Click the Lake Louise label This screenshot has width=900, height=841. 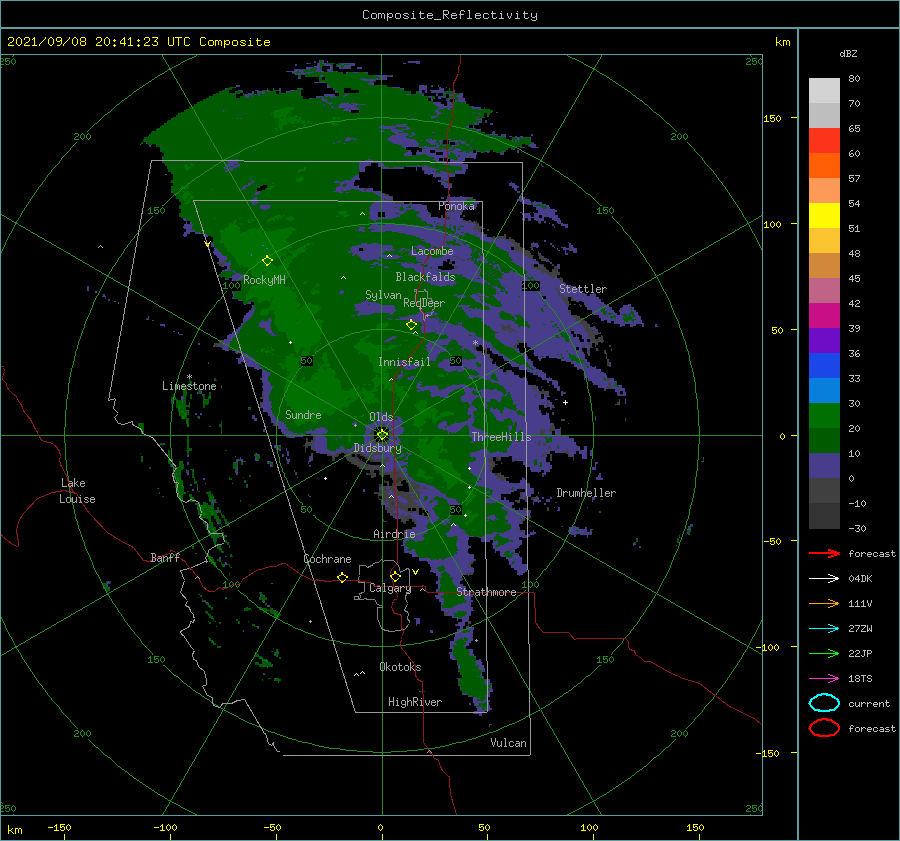coord(77,491)
